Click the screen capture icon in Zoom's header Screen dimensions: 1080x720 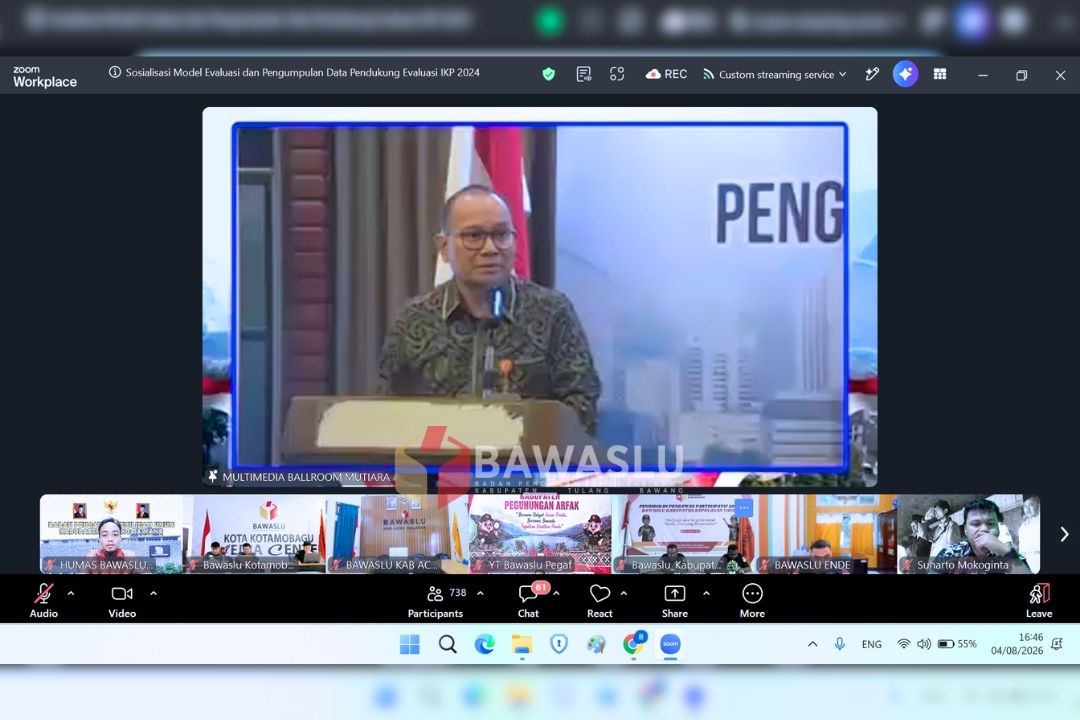617,74
